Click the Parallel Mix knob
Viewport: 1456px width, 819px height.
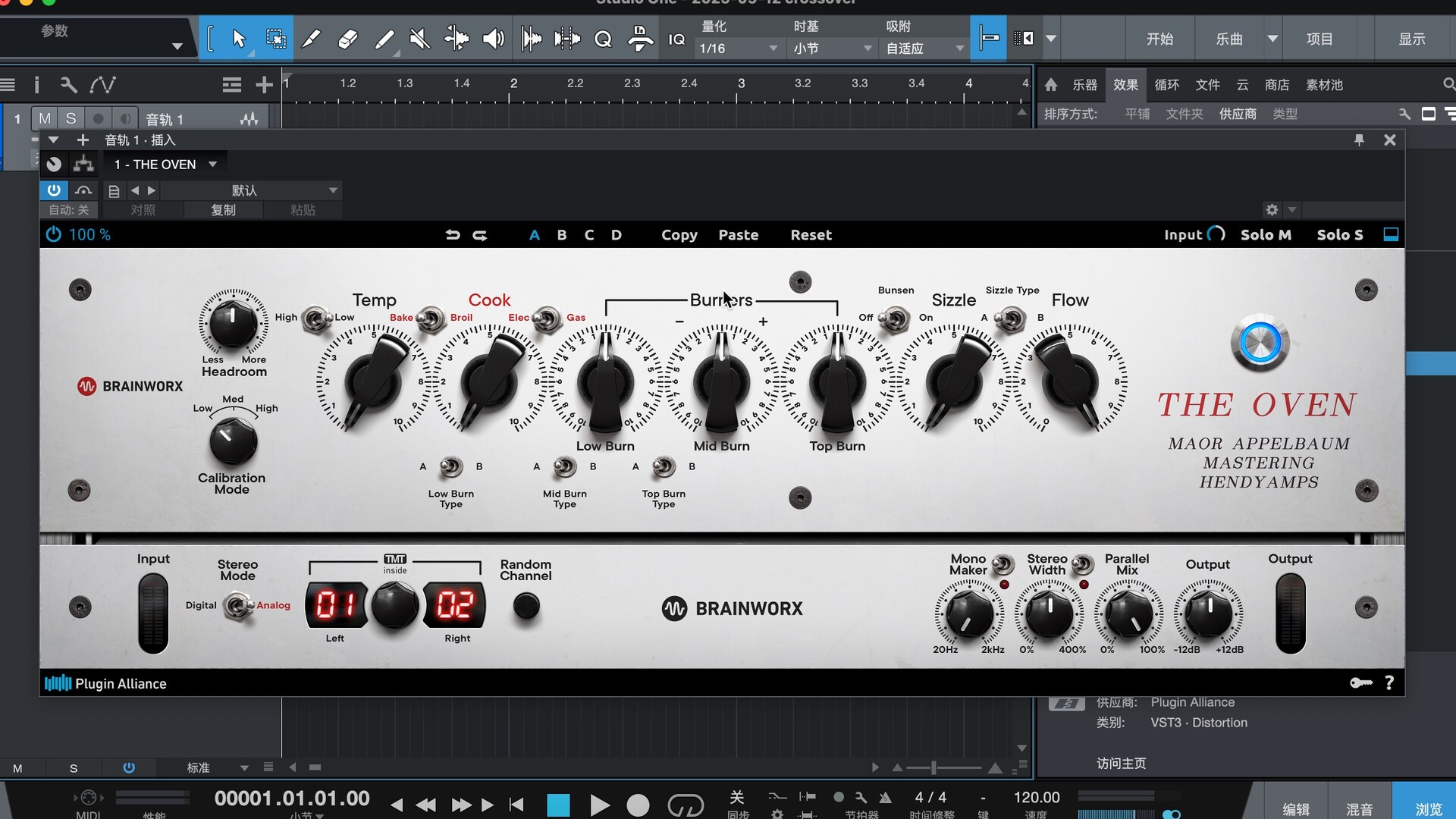tap(1128, 613)
